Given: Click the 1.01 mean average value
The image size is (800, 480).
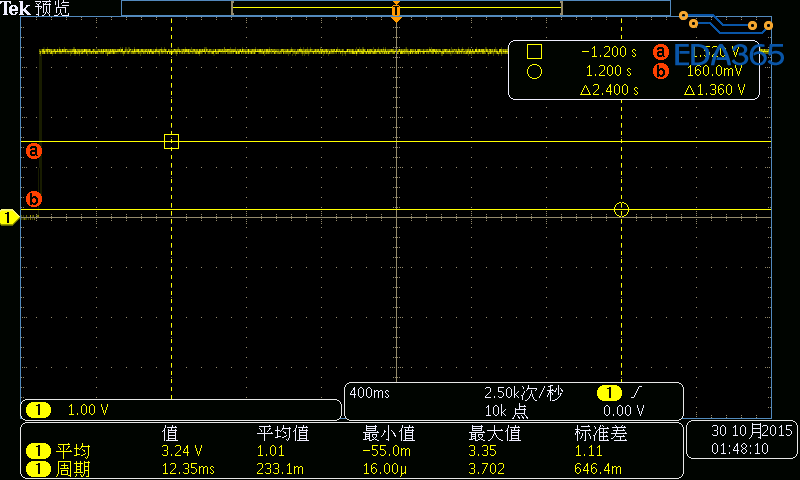Looking at the screenshot, I should pyautogui.click(x=270, y=451).
